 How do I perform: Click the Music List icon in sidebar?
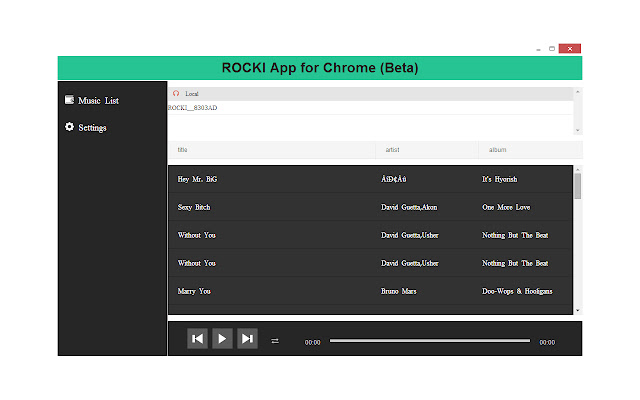[x=69, y=100]
